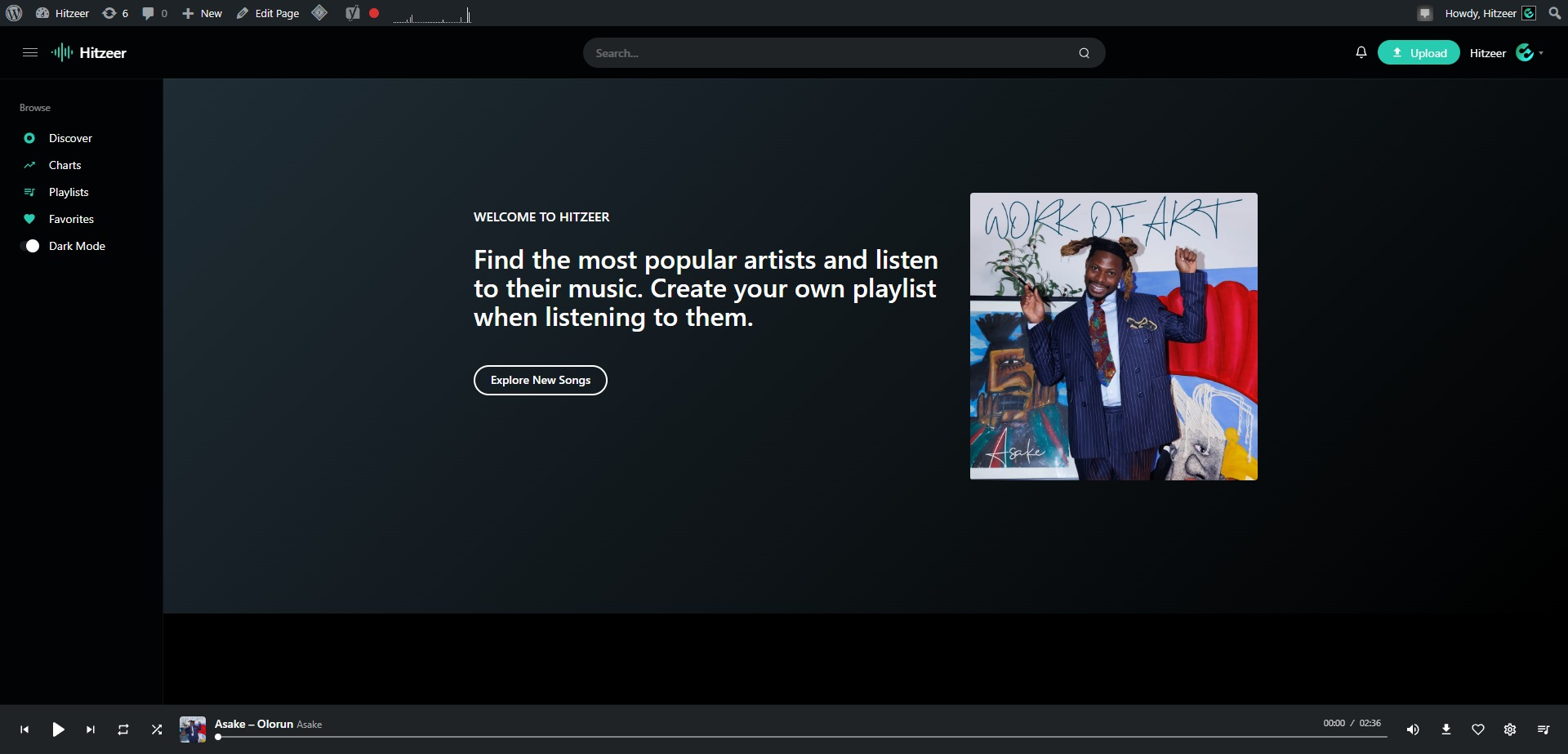
Task: Click the Upload button
Action: pyautogui.click(x=1419, y=52)
